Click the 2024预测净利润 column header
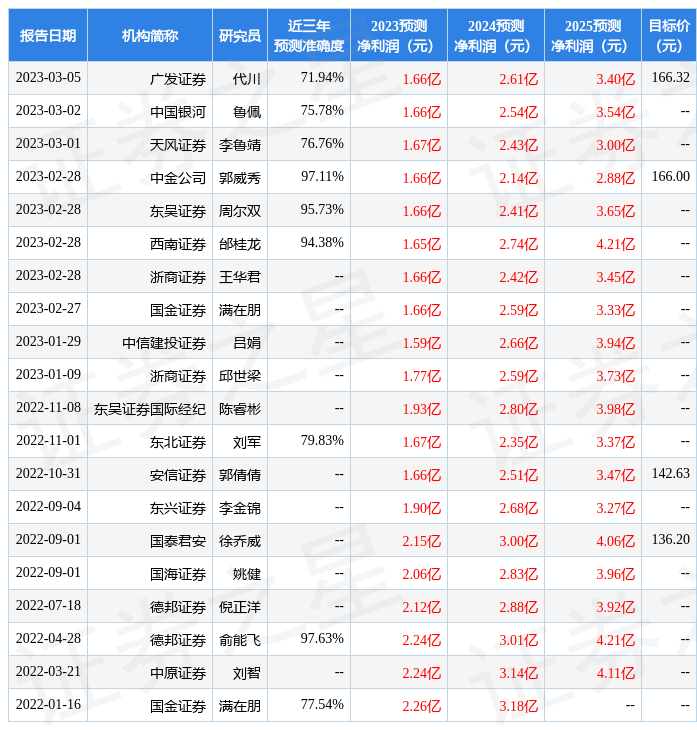The image size is (697, 730). point(495,36)
